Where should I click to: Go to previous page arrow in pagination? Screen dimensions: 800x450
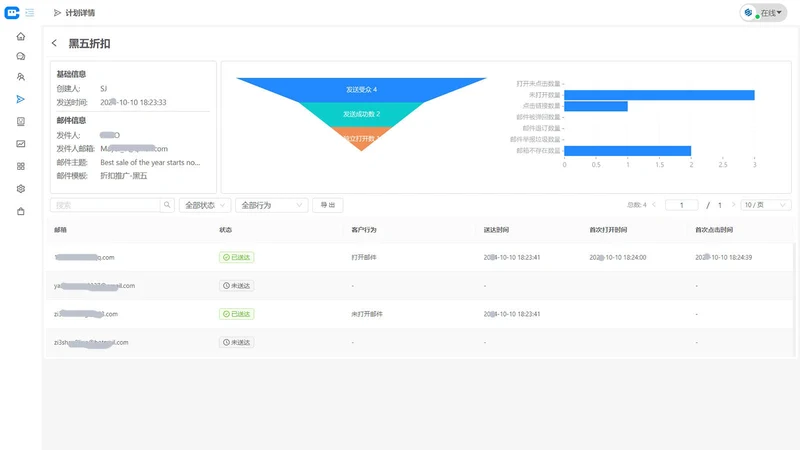(654, 205)
